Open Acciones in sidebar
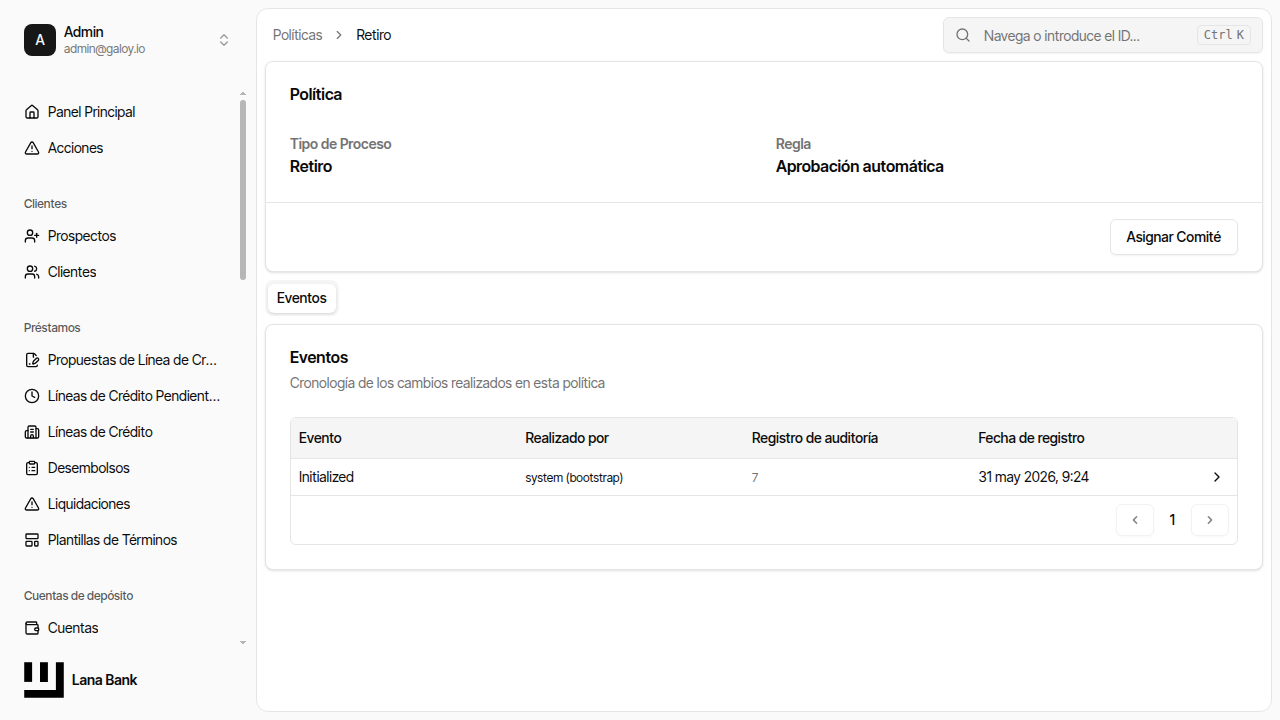The height and width of the screenshot is (720, 1280). [x=128, y=148]
